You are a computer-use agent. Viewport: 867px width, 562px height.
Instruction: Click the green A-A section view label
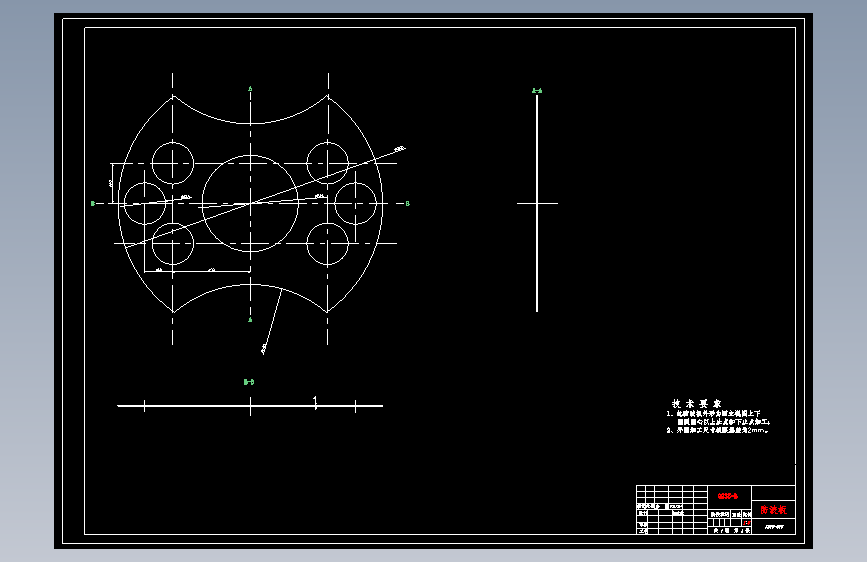coord(537,90)
